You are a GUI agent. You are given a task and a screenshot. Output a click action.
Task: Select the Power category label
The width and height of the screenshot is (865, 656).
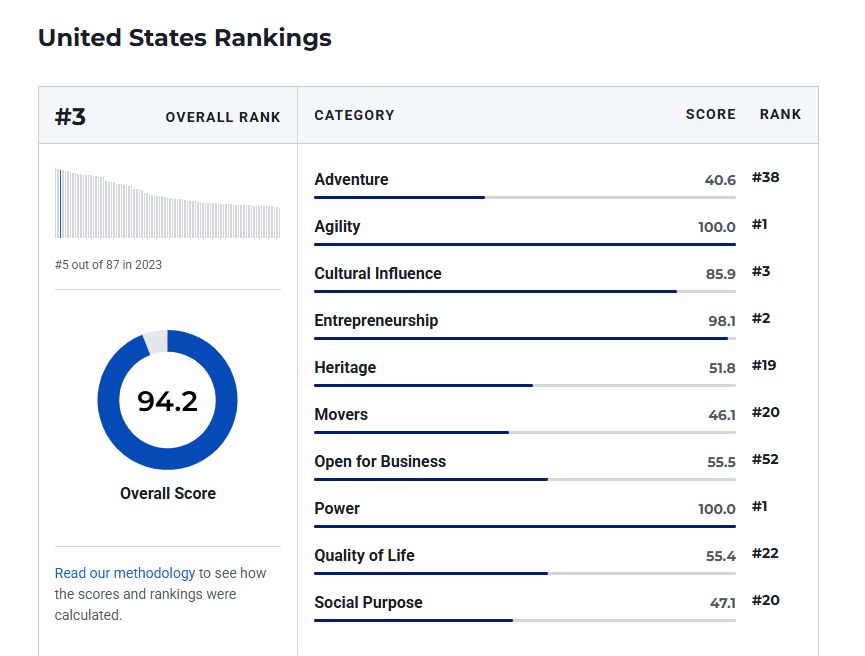[x=337, y=509]
